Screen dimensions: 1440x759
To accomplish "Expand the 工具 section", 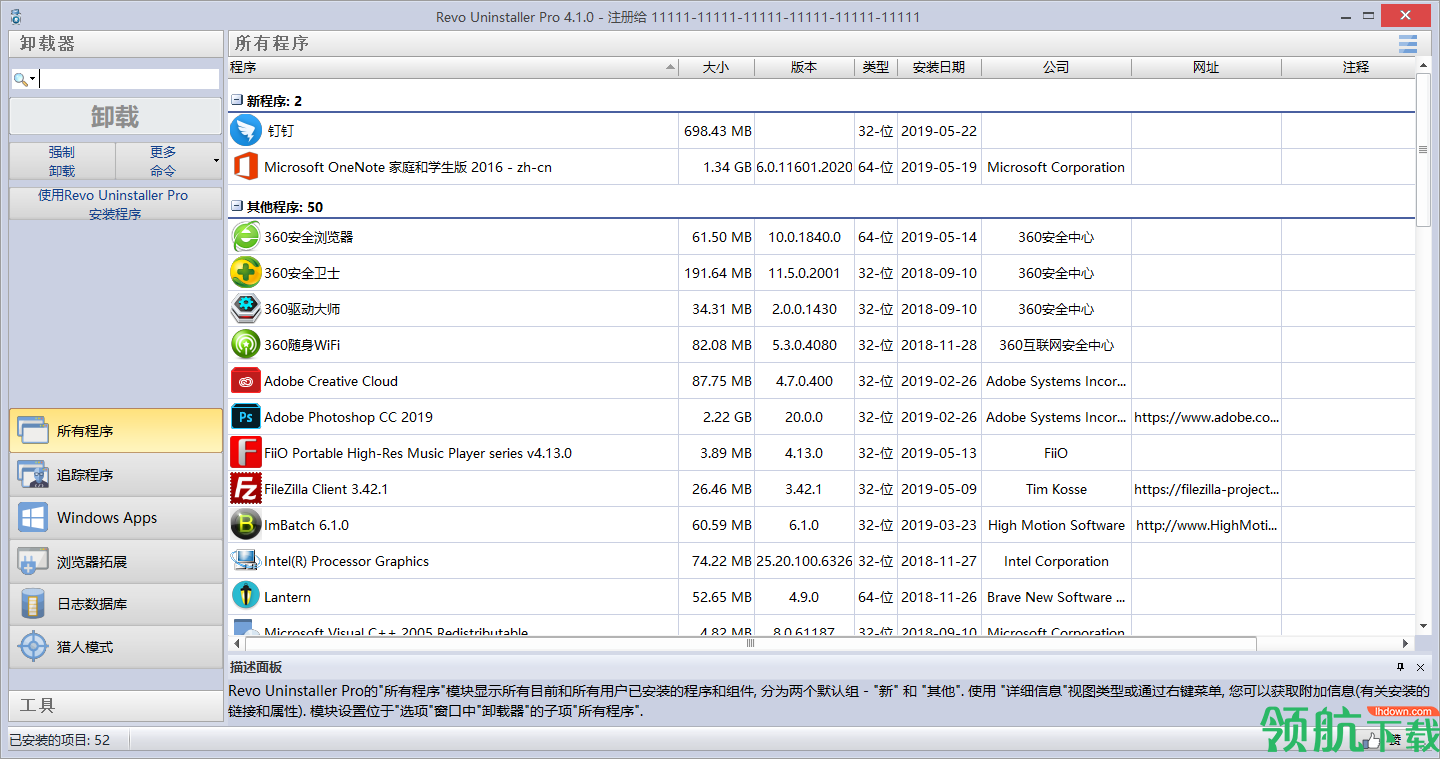I will (116, 705).
